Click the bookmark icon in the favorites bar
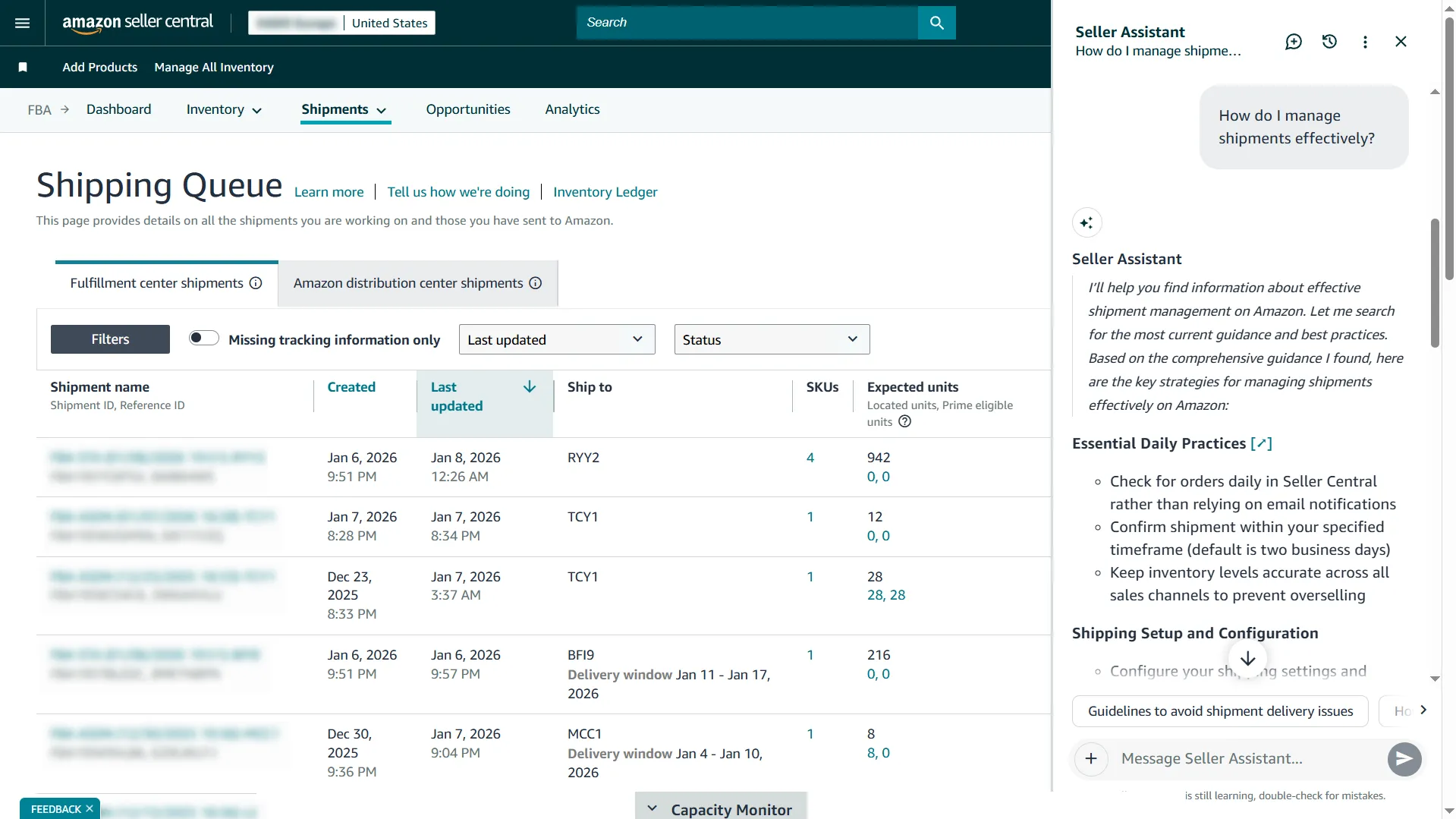1456x819 pixels. [x=23, y=68]
